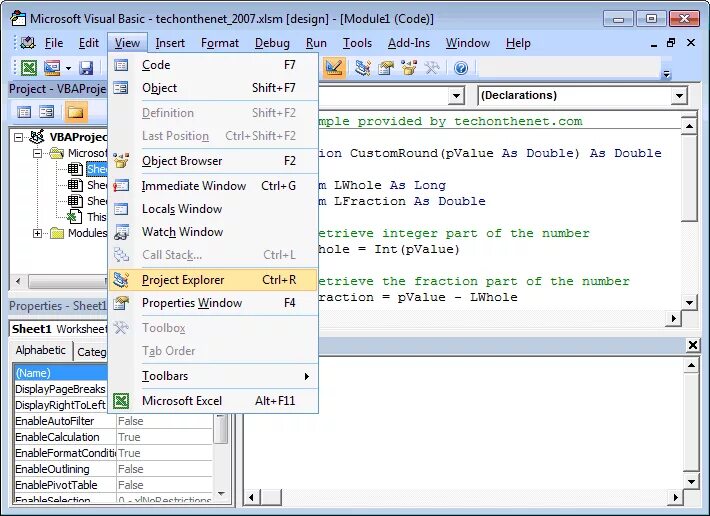Click the EnablePivotTable property row
Screen dimensions: 710x516
[113, 485]
